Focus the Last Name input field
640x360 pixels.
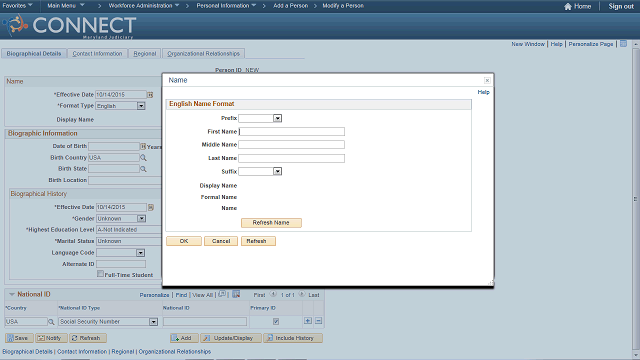(291, 158)
